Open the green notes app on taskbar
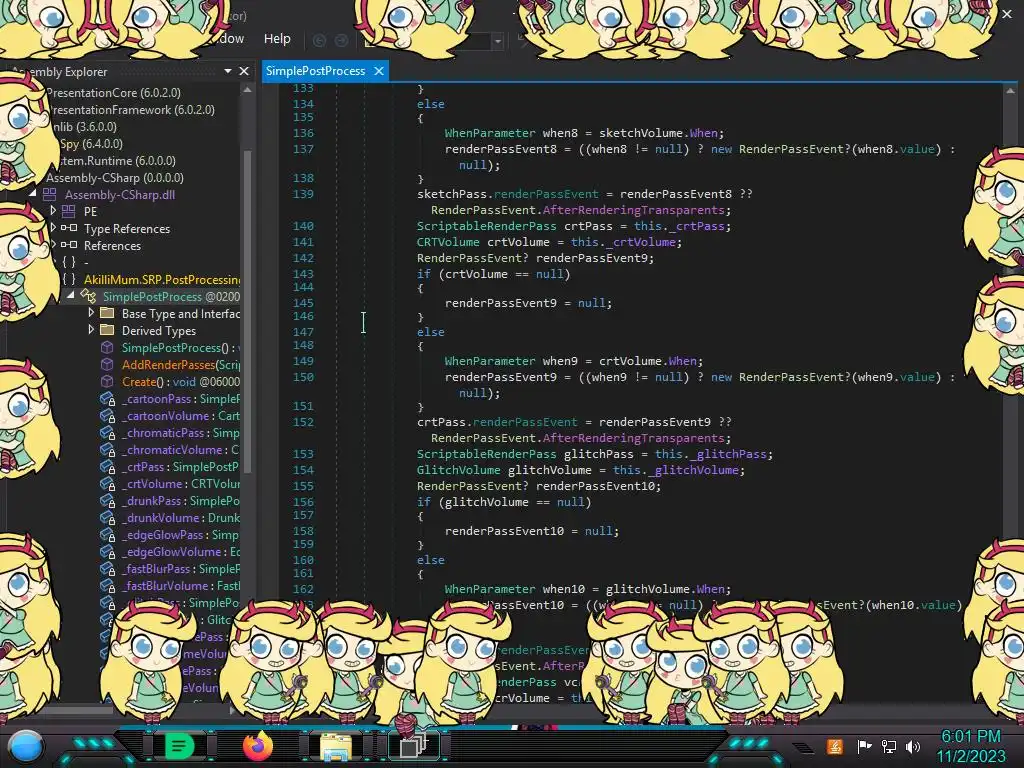The image size is (1024, 768). (x=179, y=746)
